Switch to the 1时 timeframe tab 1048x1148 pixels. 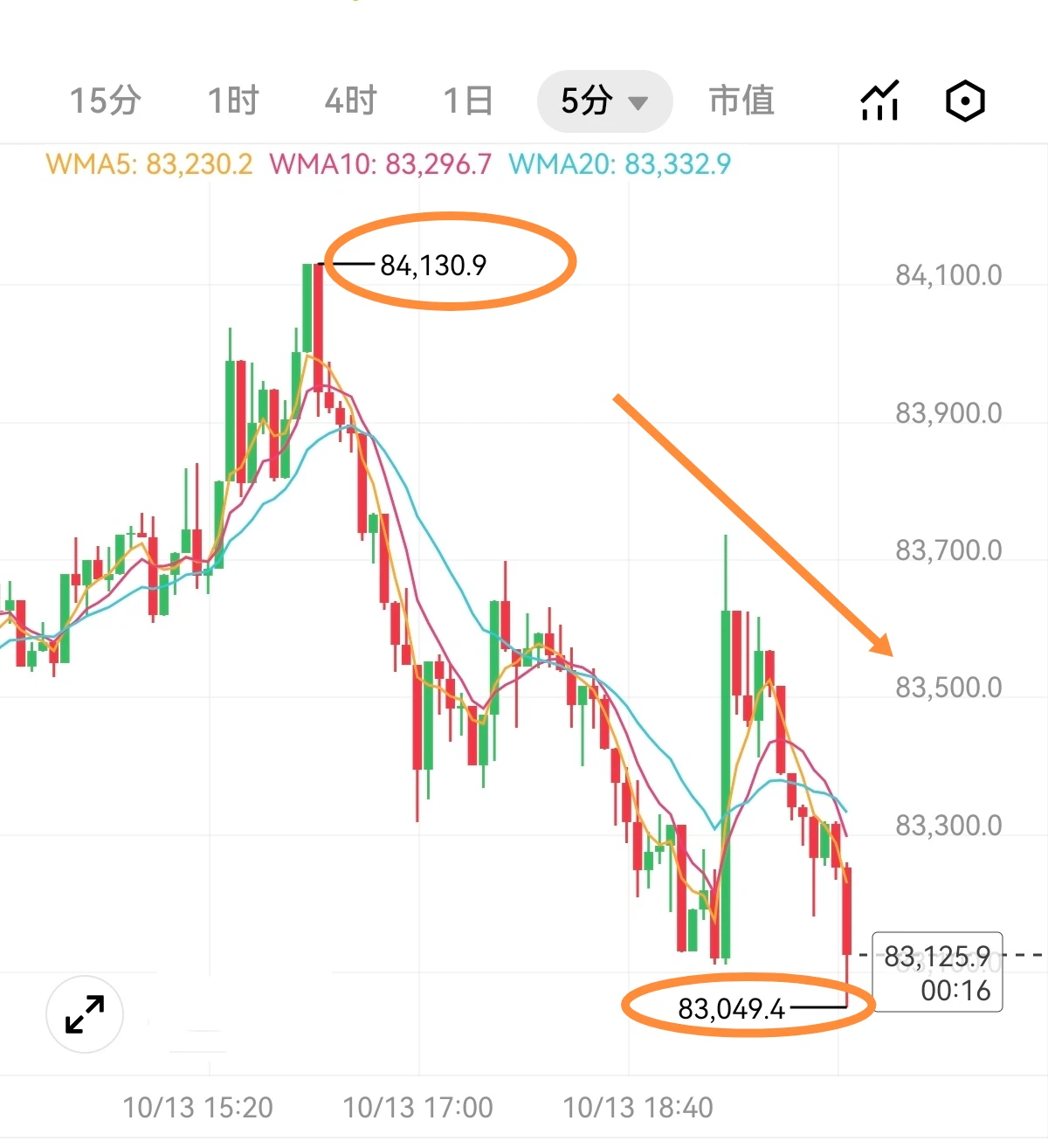point(233,101)
